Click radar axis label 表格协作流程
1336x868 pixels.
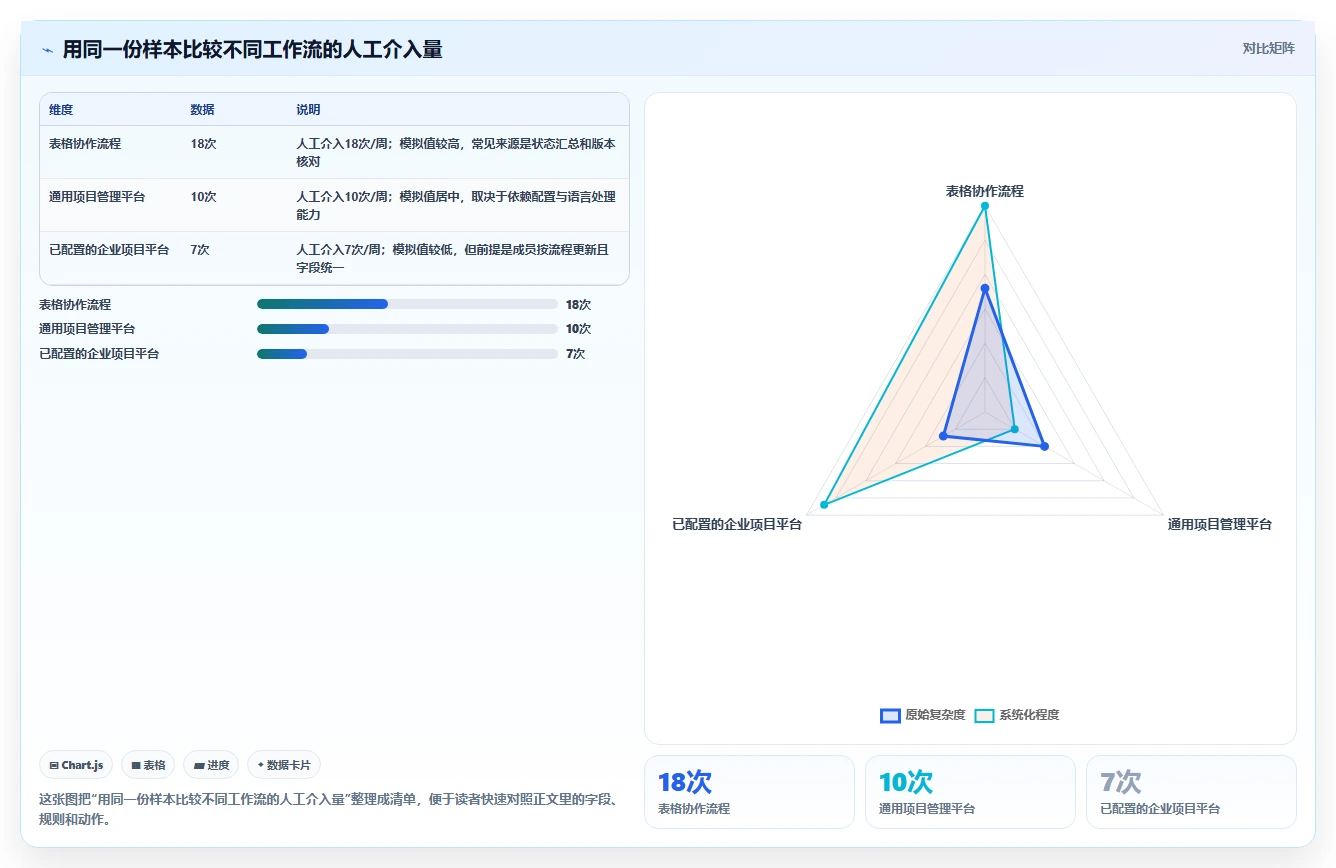tap(985, 191)
